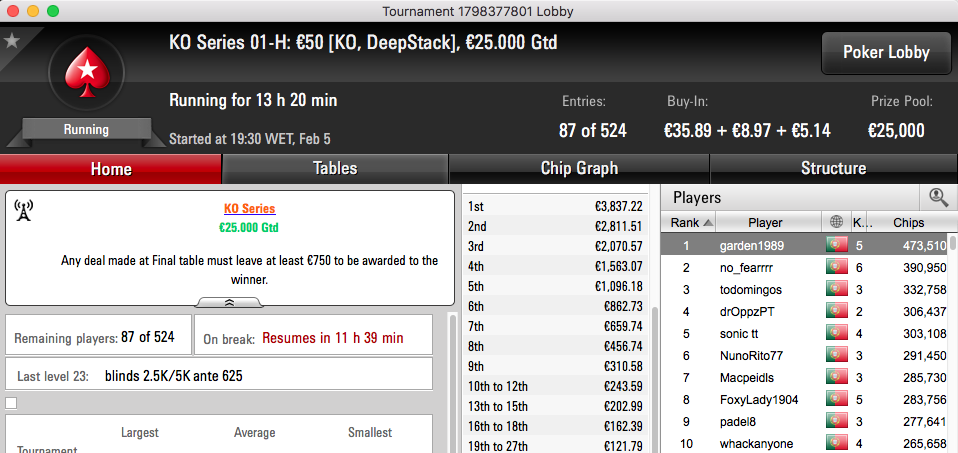Viewport: 958px width, 453px height.
Task: Select player row sonic tt
Action: point(805,334)
